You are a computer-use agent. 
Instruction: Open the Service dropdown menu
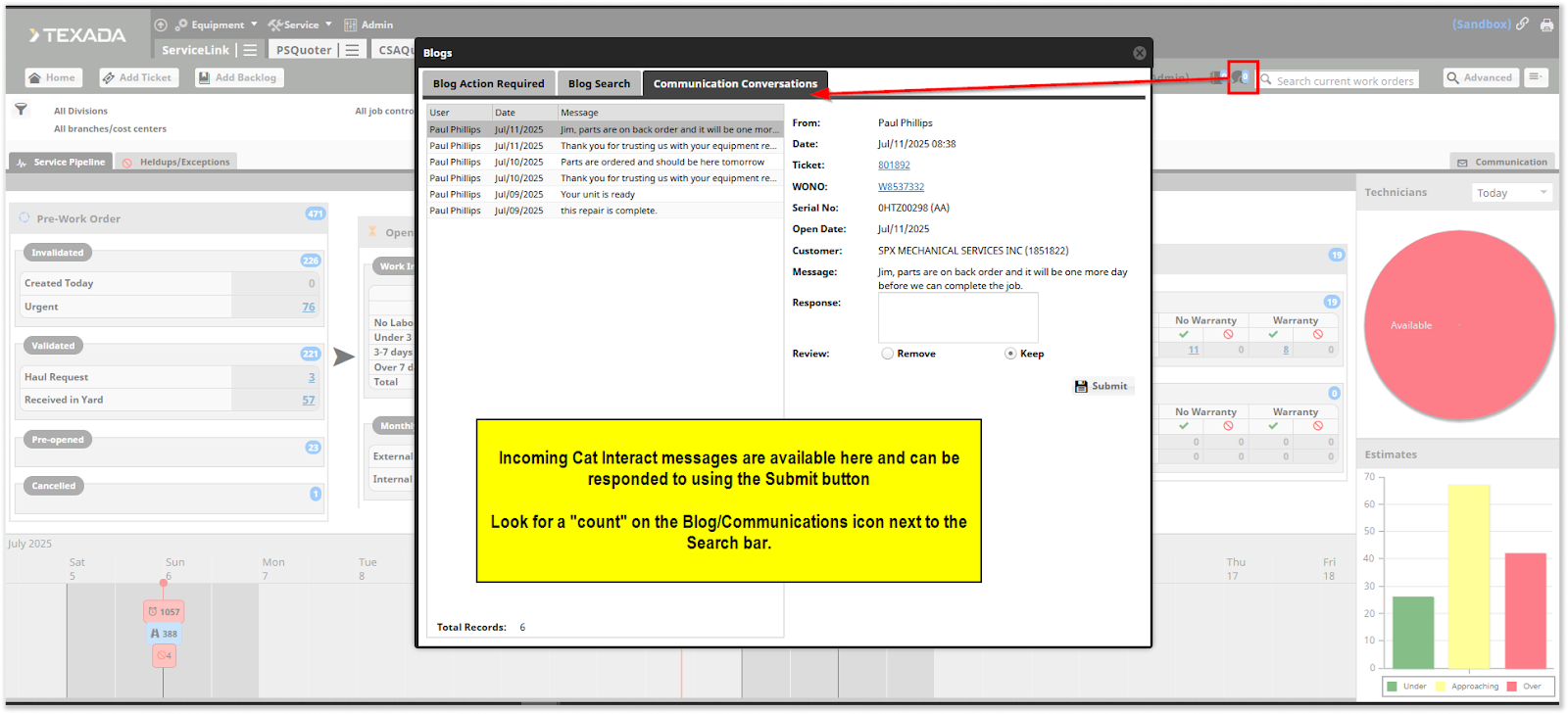[300, 24]
